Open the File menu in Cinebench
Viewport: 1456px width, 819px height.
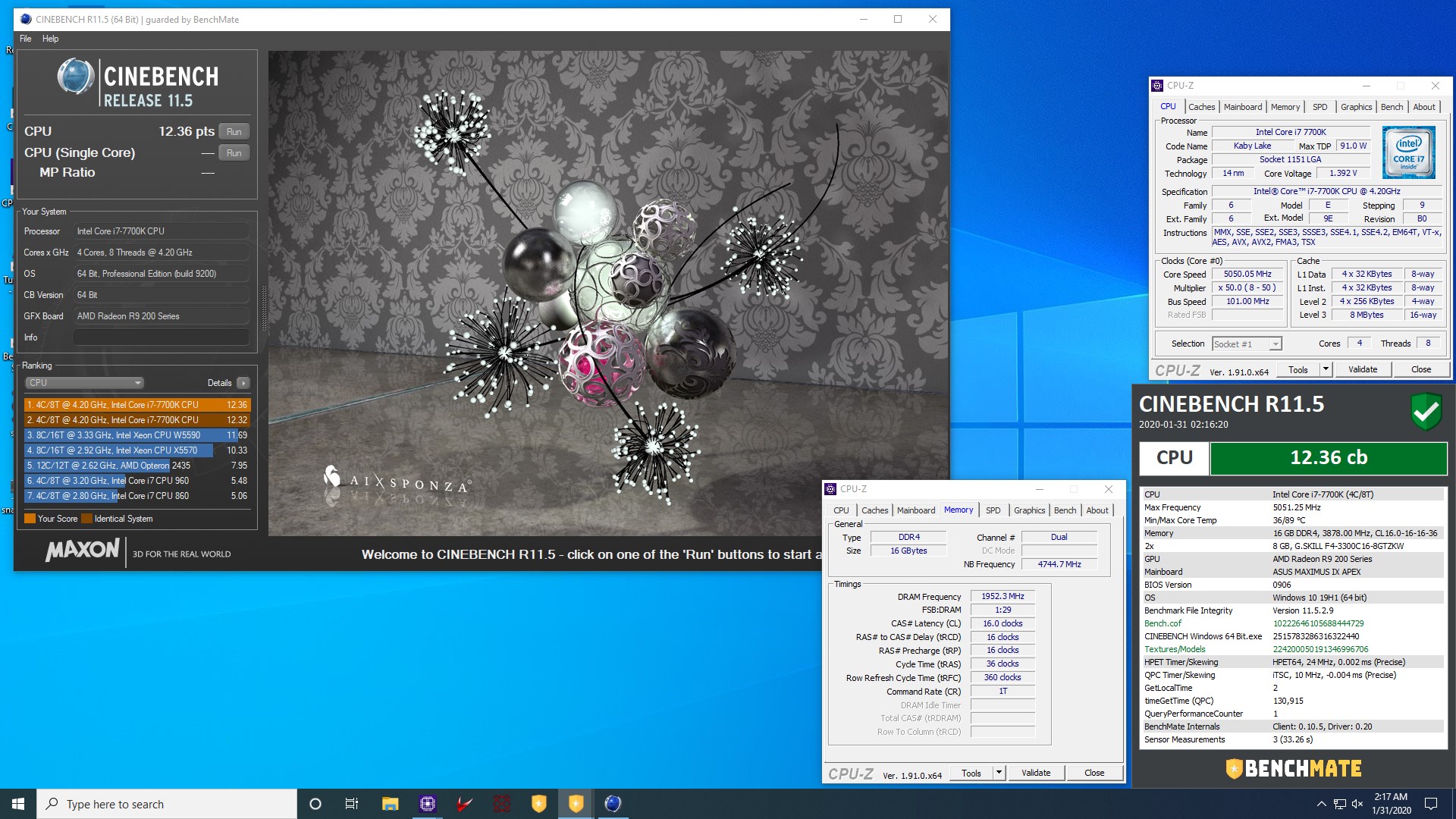[x=26, y=39]
